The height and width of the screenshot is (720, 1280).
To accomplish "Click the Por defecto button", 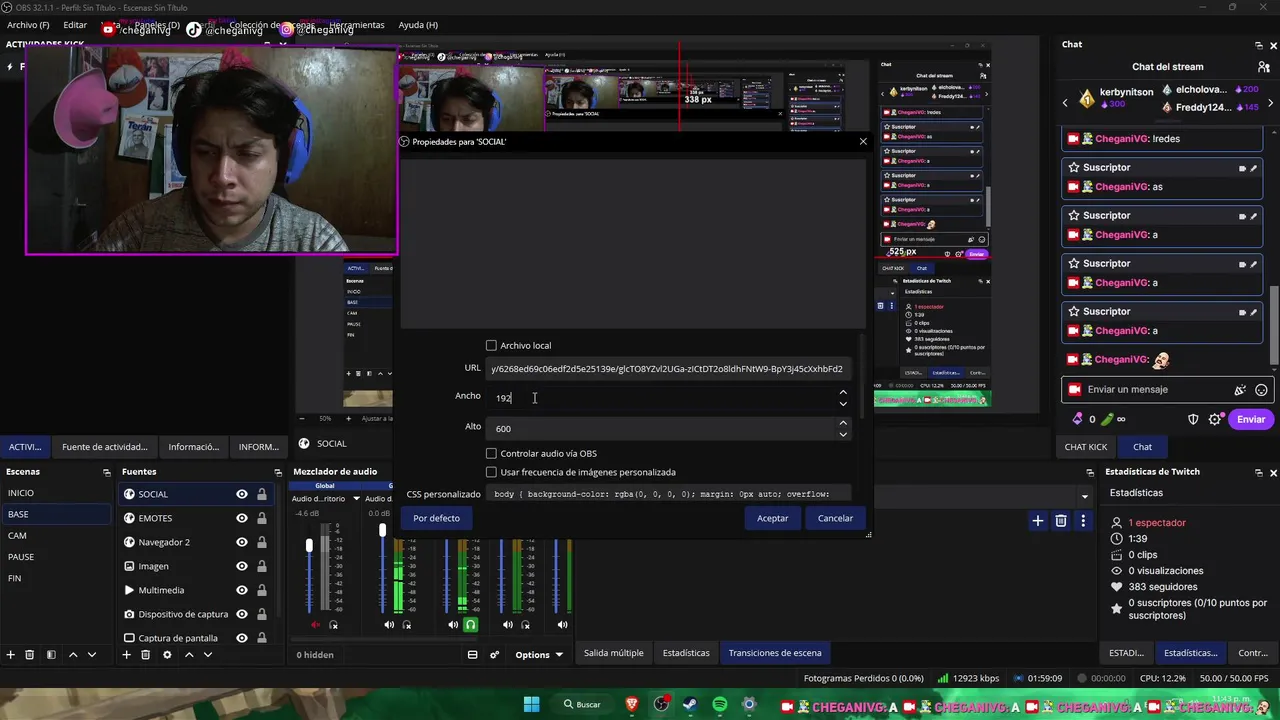I will click(x=437, y=518).
